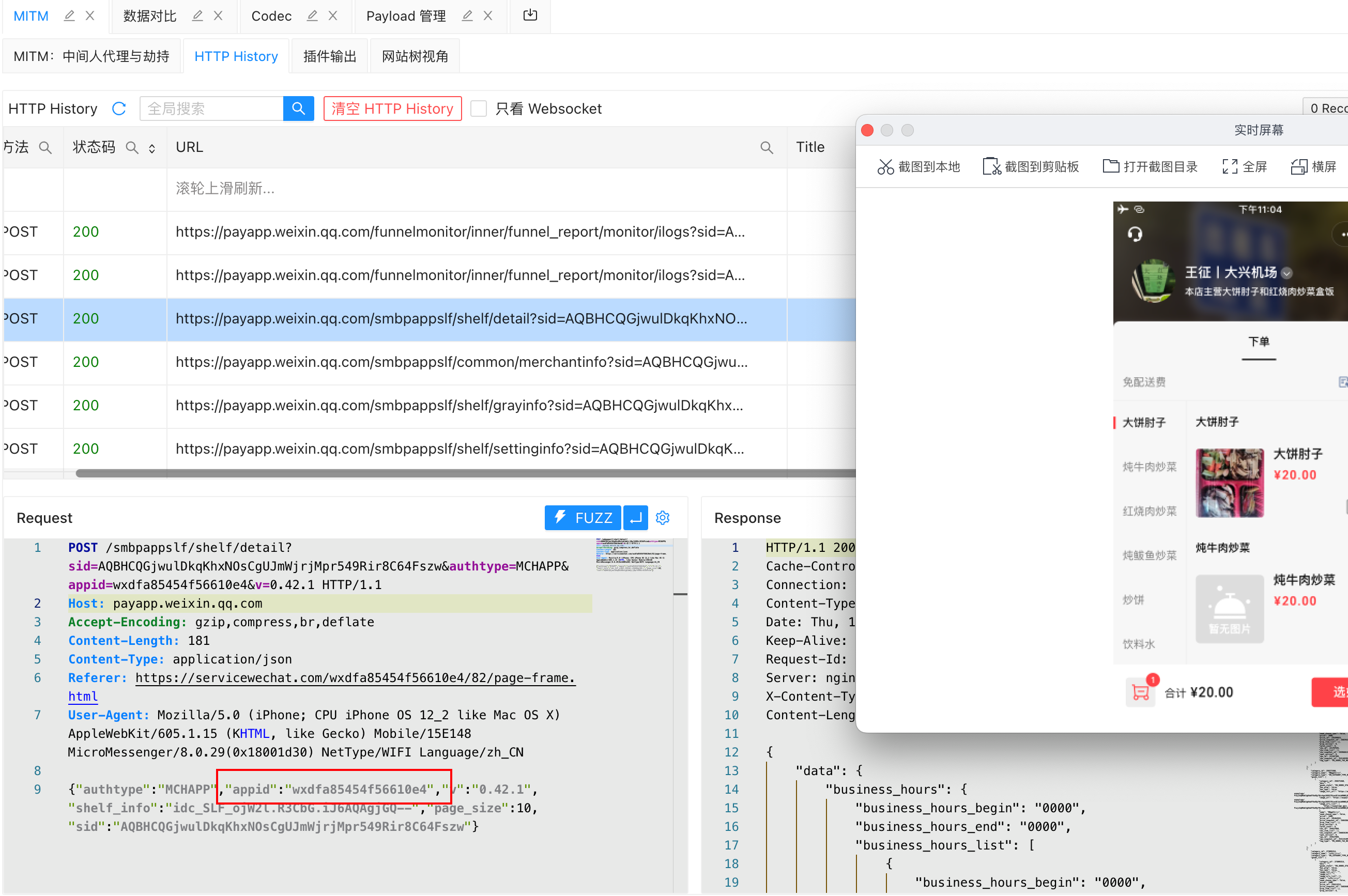The width and height of the screenshot is (1348, 896).
Task: Select the shelf/settinginfo request row
Action: pos(428,449)
